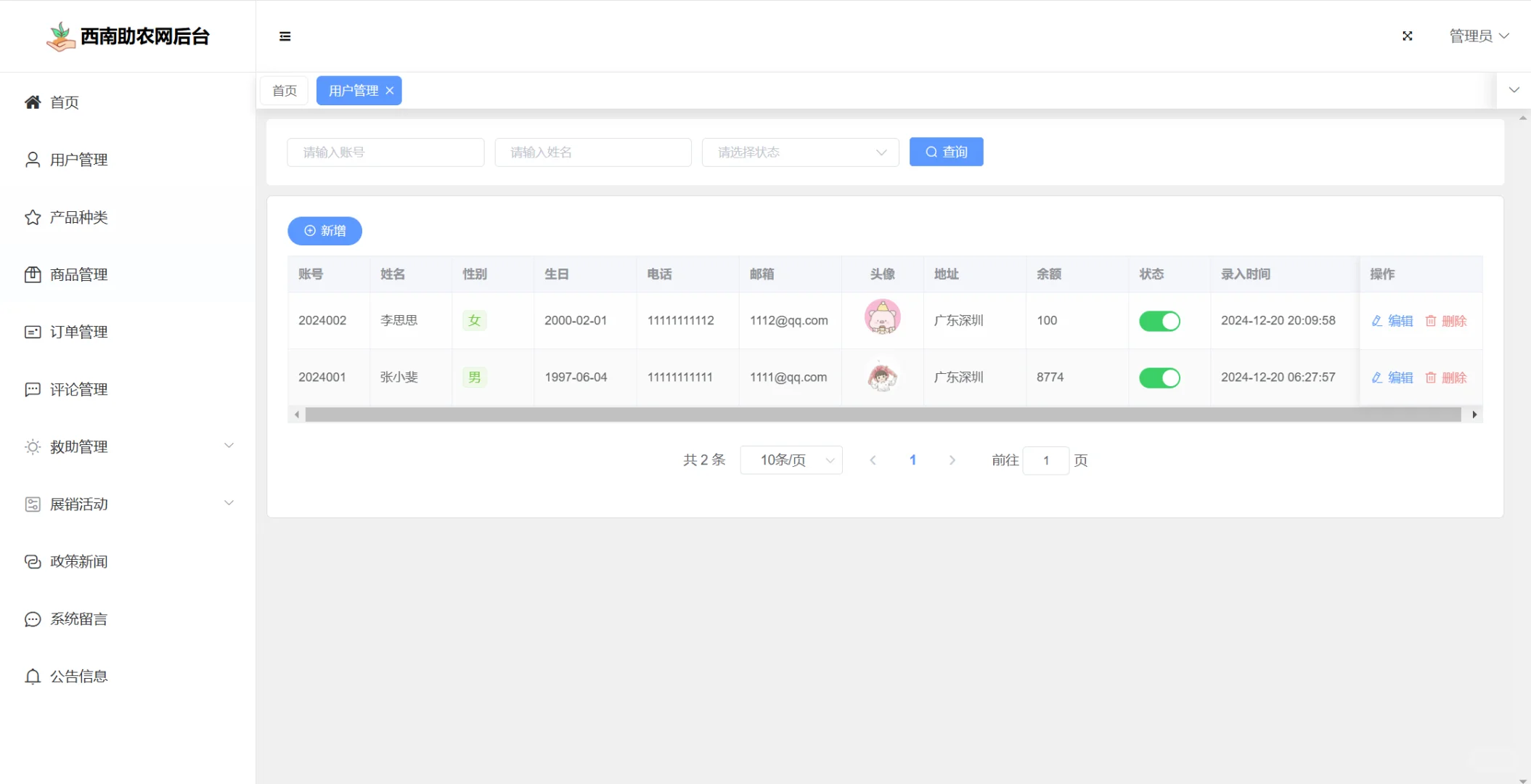Click 李思思's avatar thumbnail

click(882, 317)
